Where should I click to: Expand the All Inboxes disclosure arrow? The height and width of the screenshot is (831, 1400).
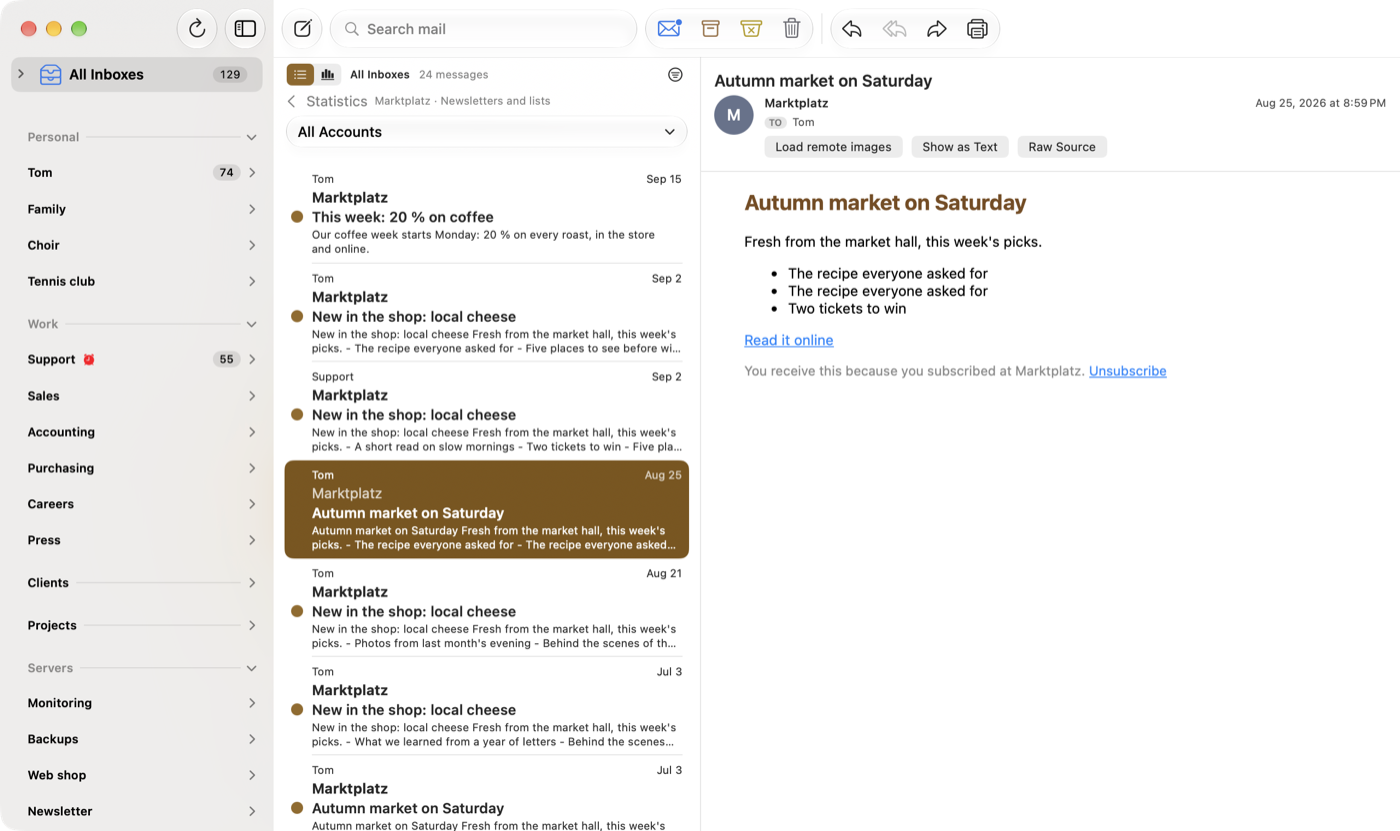[21, 74]
